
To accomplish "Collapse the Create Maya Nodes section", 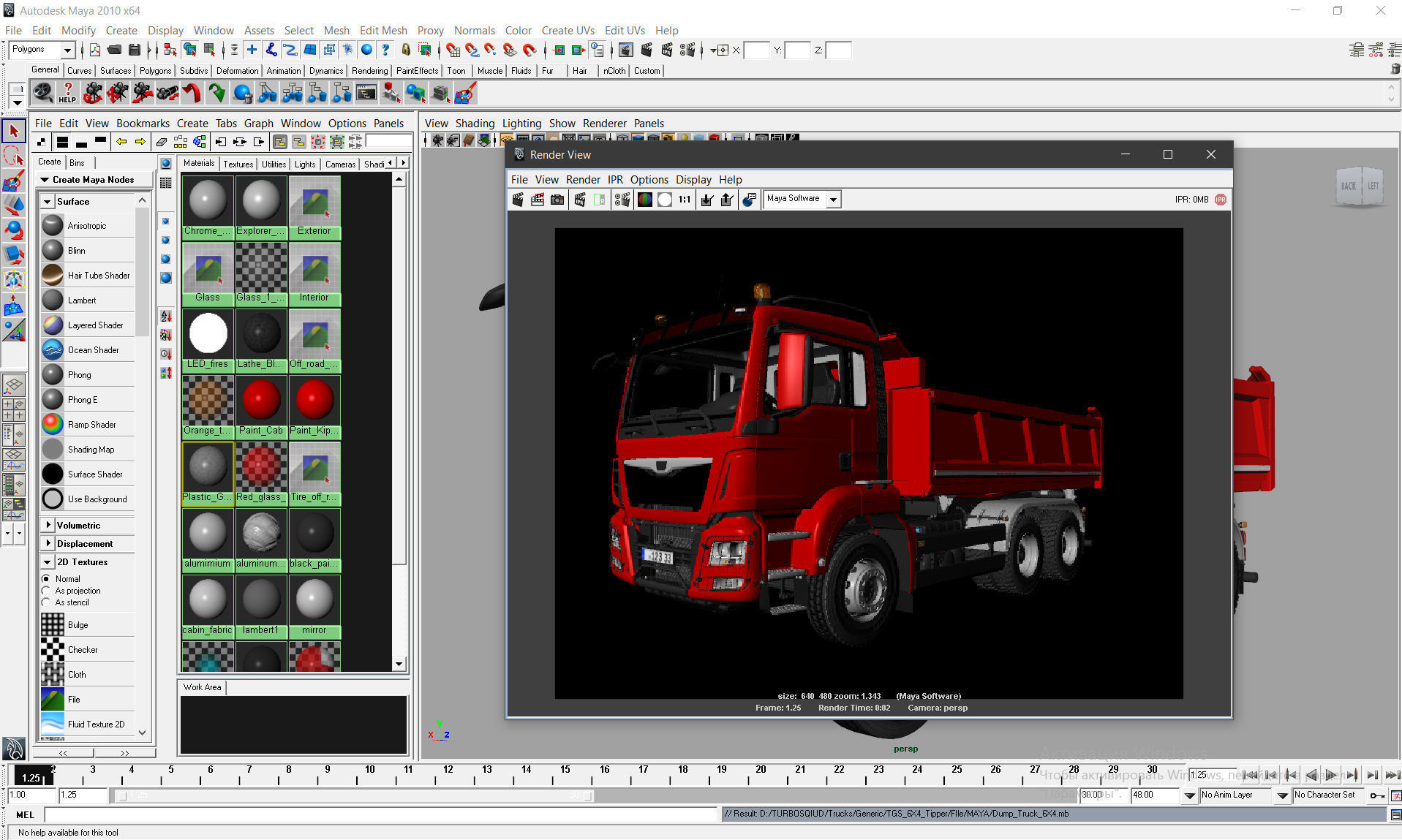I will pos(45,179).
